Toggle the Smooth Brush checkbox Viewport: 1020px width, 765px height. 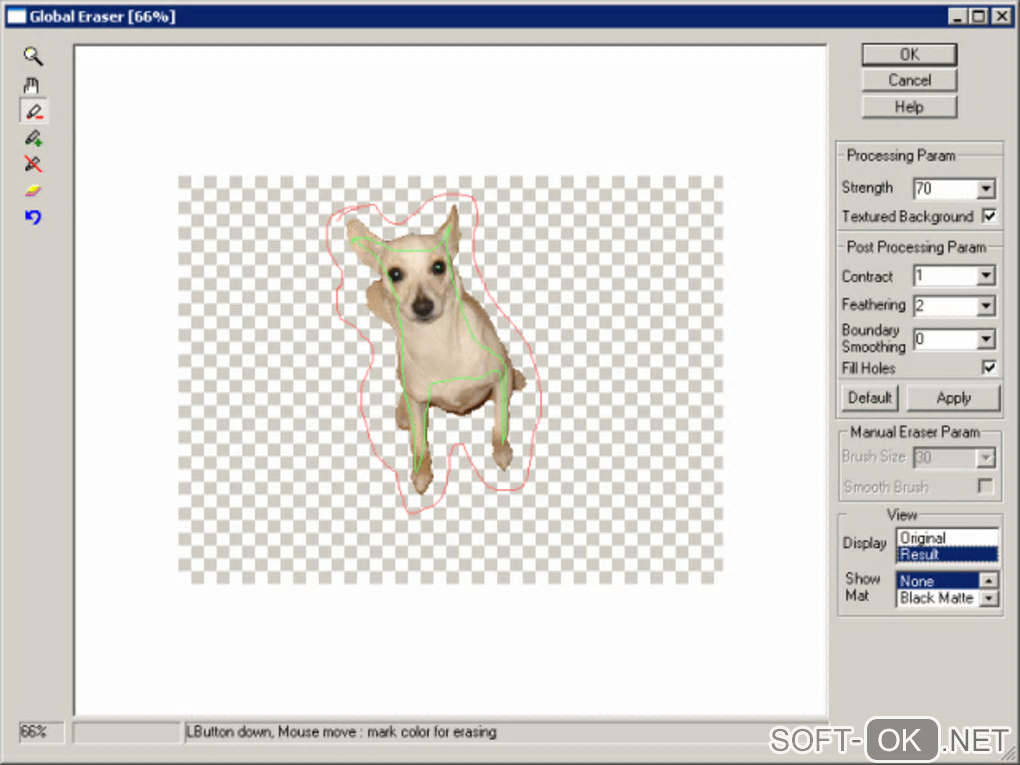pyautogui.click(x=986, y=486)
